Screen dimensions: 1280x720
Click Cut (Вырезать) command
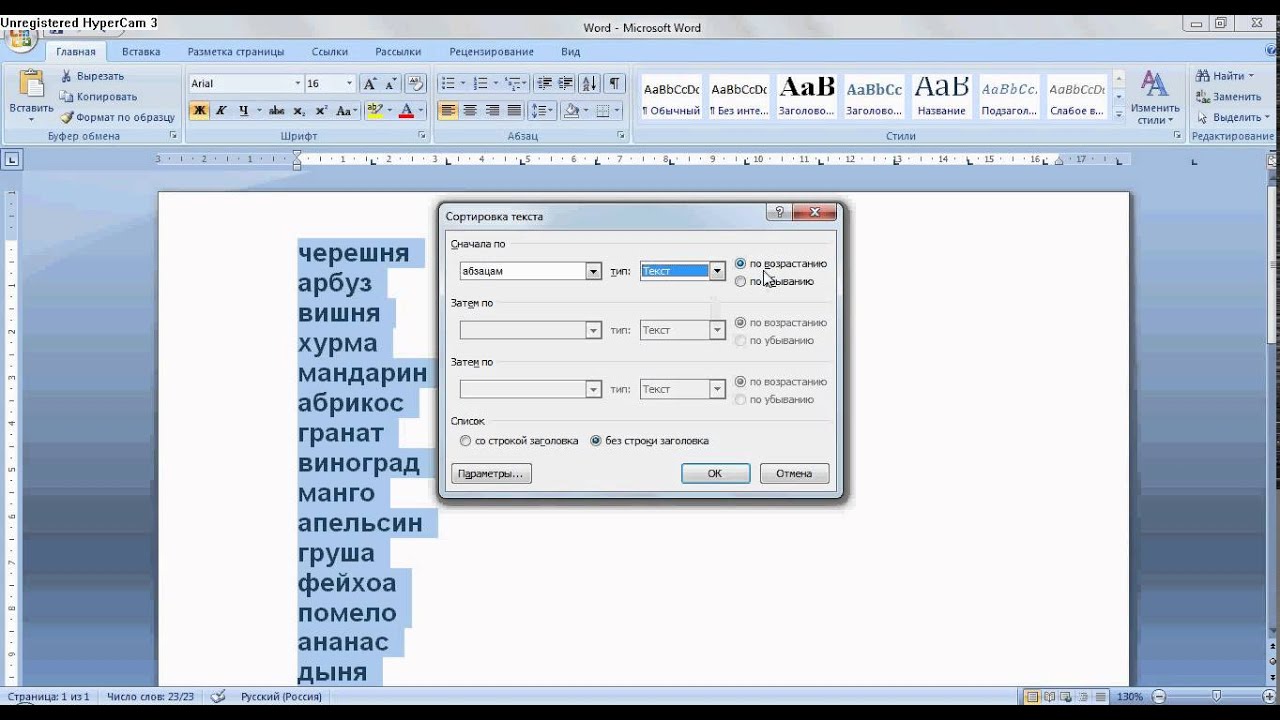(x=91, y=76)
